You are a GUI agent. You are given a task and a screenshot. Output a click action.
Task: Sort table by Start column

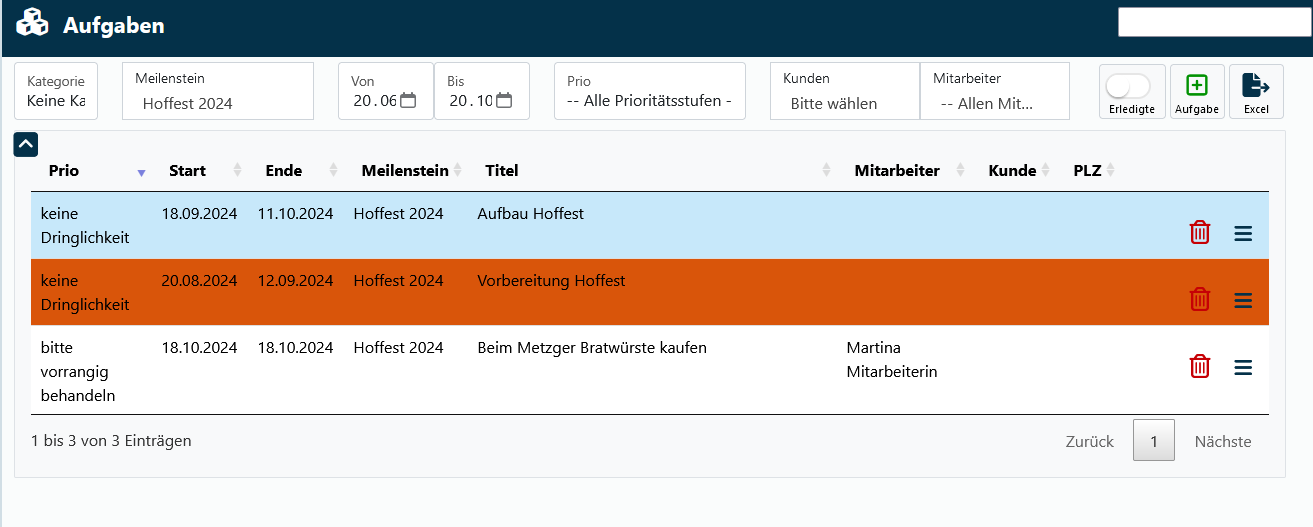click(188, 171)
